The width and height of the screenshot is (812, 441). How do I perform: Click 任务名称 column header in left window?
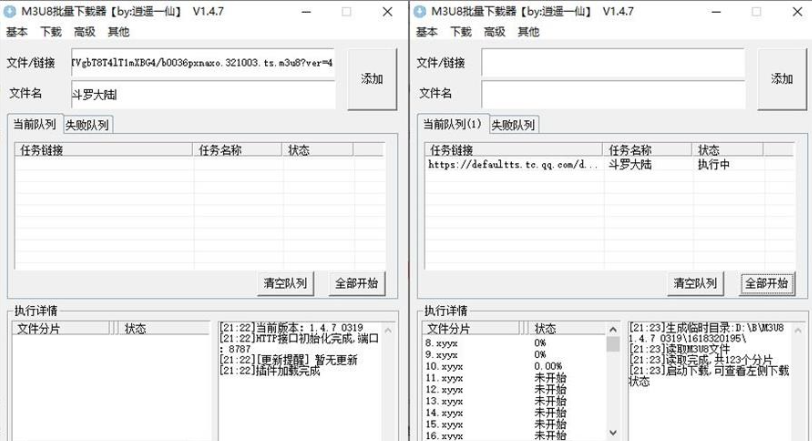(x=237, y=150)
